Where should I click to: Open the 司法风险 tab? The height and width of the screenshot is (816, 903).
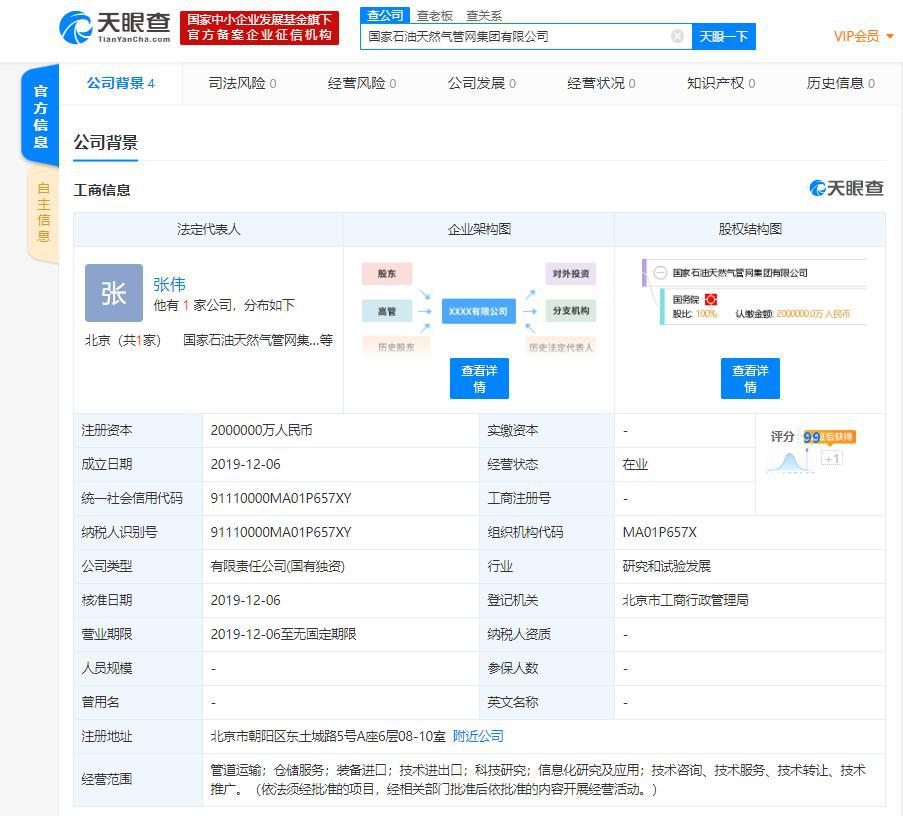pyautogui.click(x=240, y=84)
